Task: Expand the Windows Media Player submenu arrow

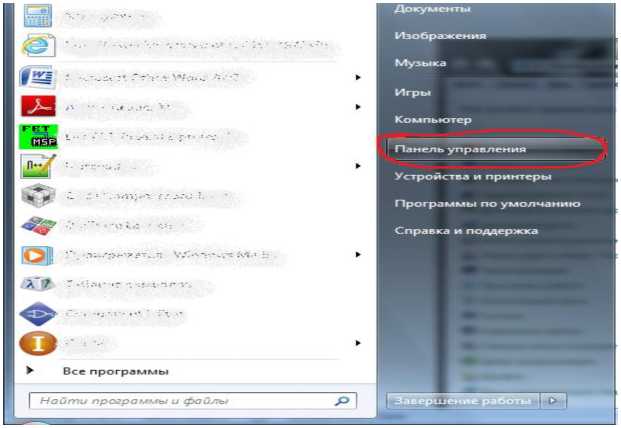Action: pyautogui.click(x=358, y=255)
